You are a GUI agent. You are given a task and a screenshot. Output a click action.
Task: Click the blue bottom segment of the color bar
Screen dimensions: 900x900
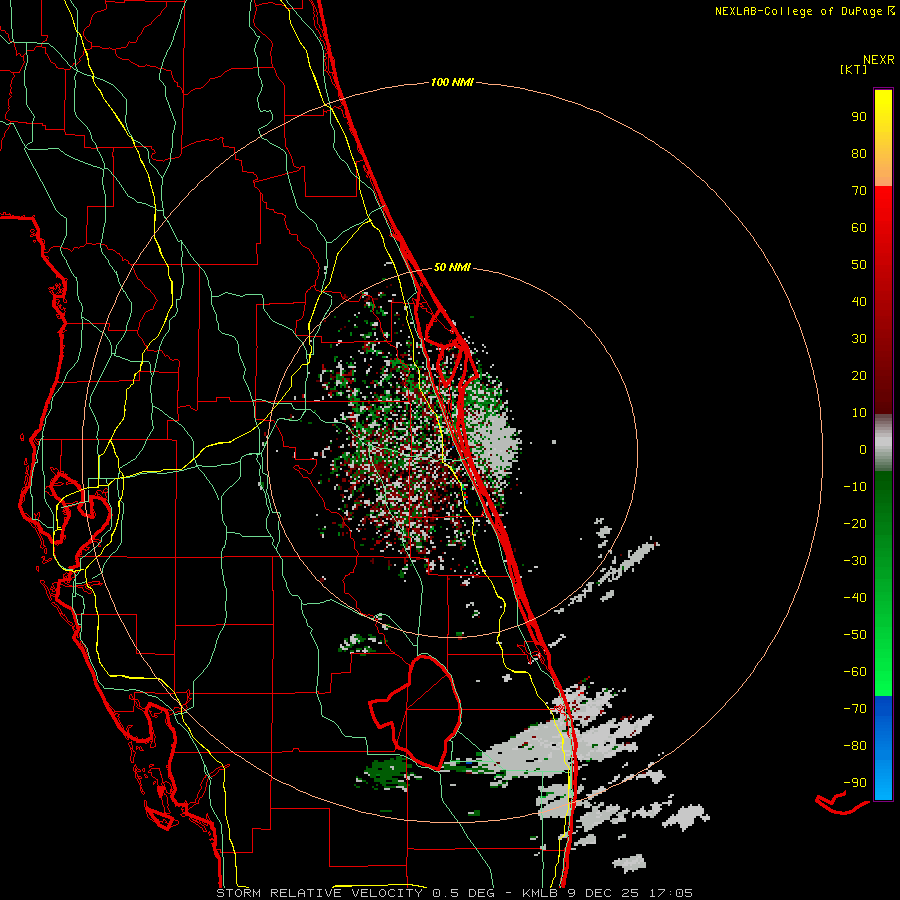pos(883,748)
